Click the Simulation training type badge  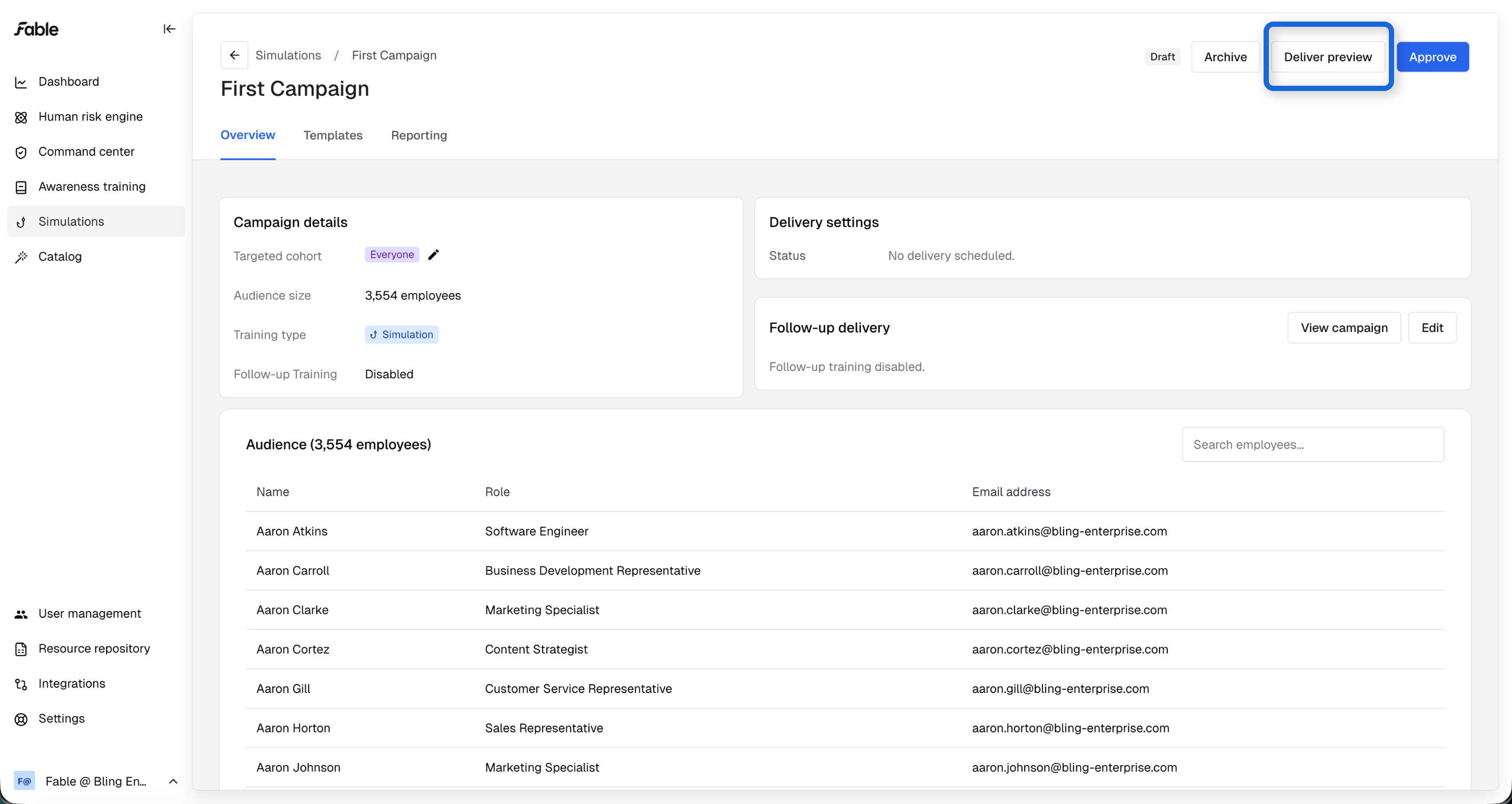point(402,335)
